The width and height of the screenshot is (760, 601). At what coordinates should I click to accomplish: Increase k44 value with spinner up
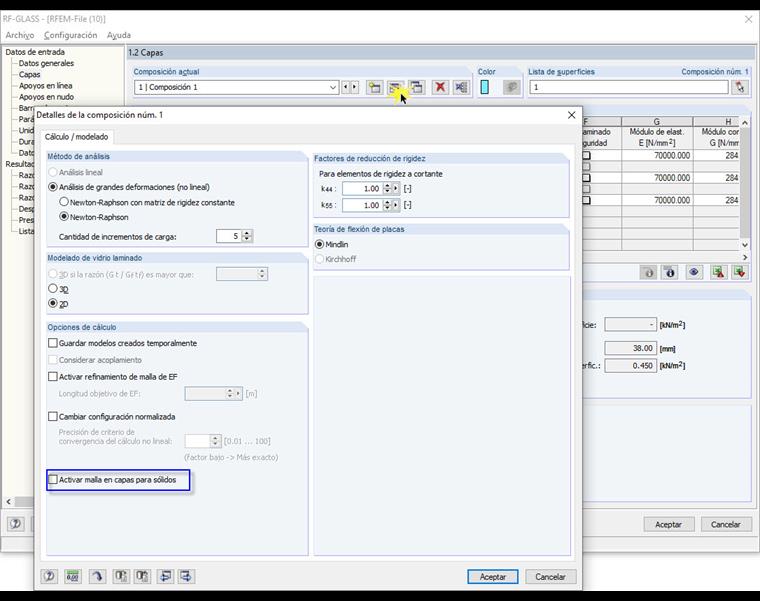point(387,186)
